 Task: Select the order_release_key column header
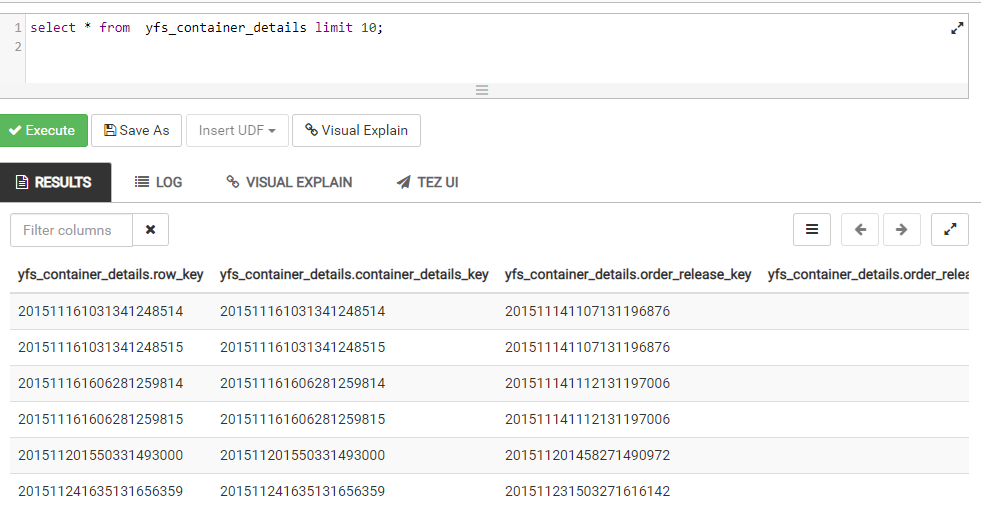(x=628, y=275)
